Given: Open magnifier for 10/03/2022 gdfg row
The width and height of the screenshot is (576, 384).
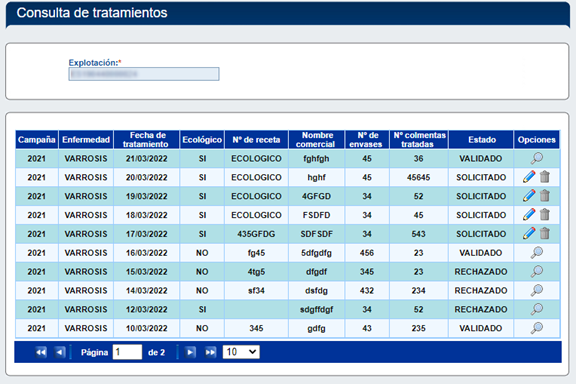Looking at the screenshot, I should pos(537,328).
